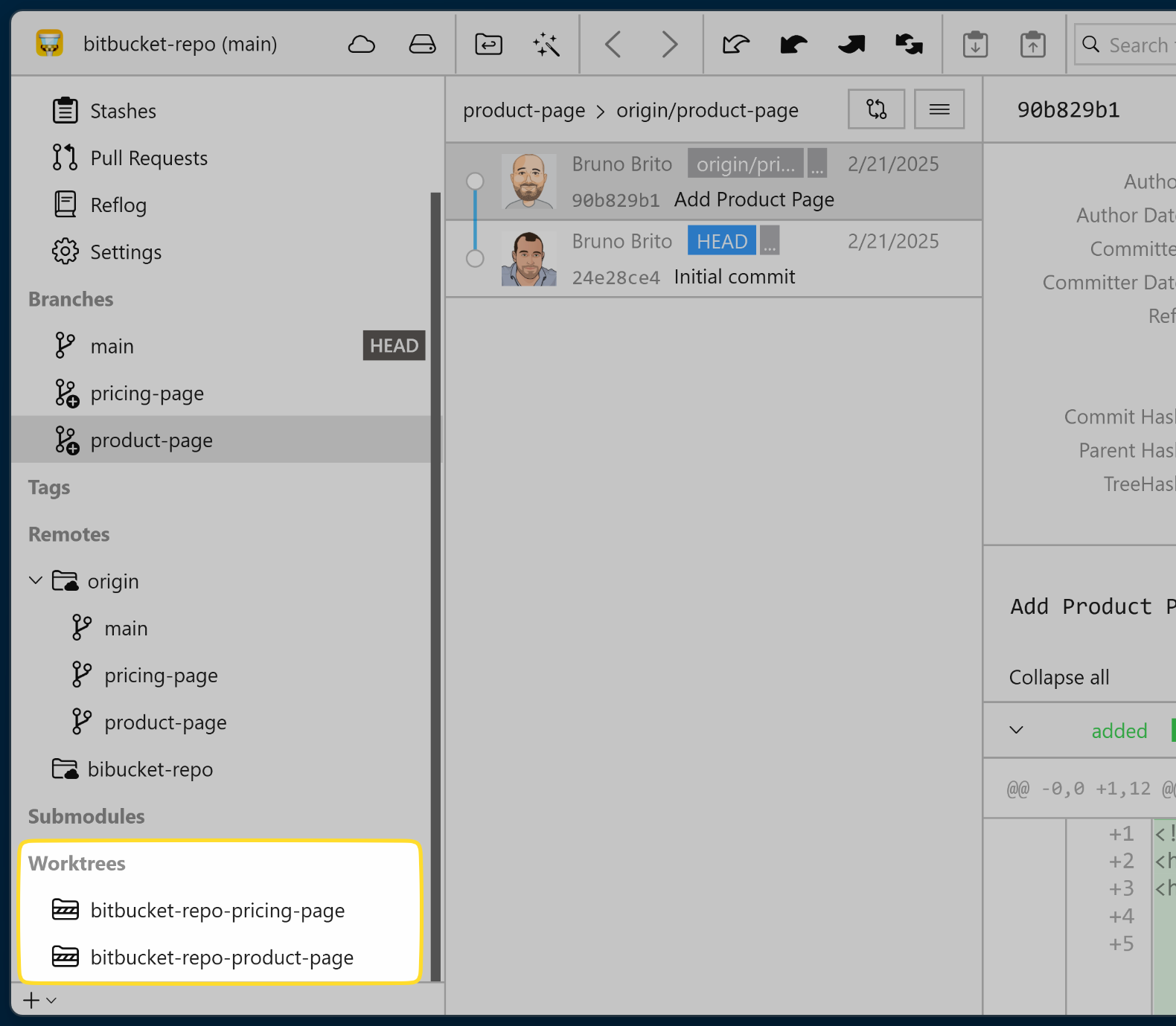Collapse the added file diff chevron
This screenshot has height=1026, width=1176.
pos(1016,731)
